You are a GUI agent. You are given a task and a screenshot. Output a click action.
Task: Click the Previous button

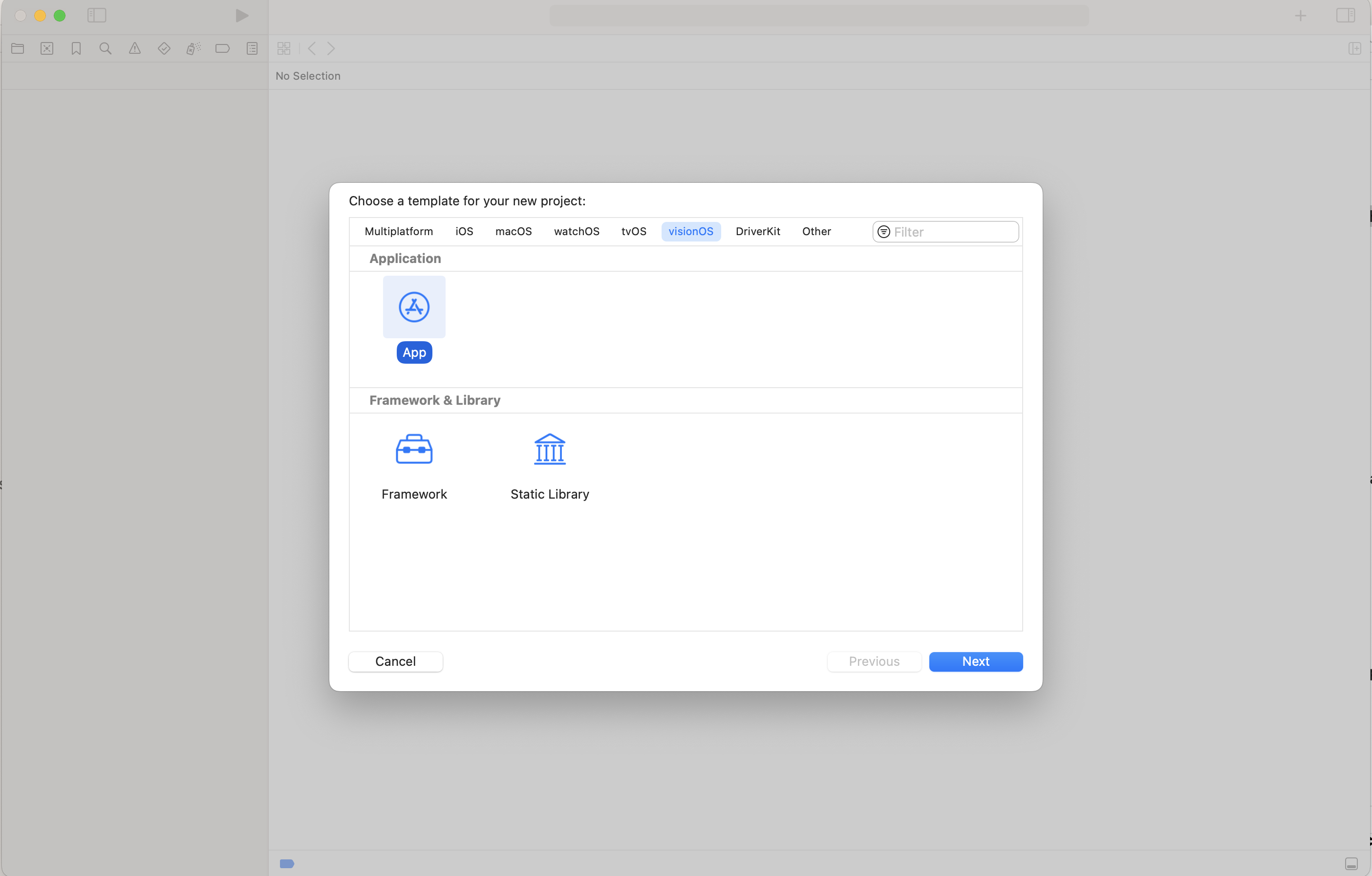874,662
